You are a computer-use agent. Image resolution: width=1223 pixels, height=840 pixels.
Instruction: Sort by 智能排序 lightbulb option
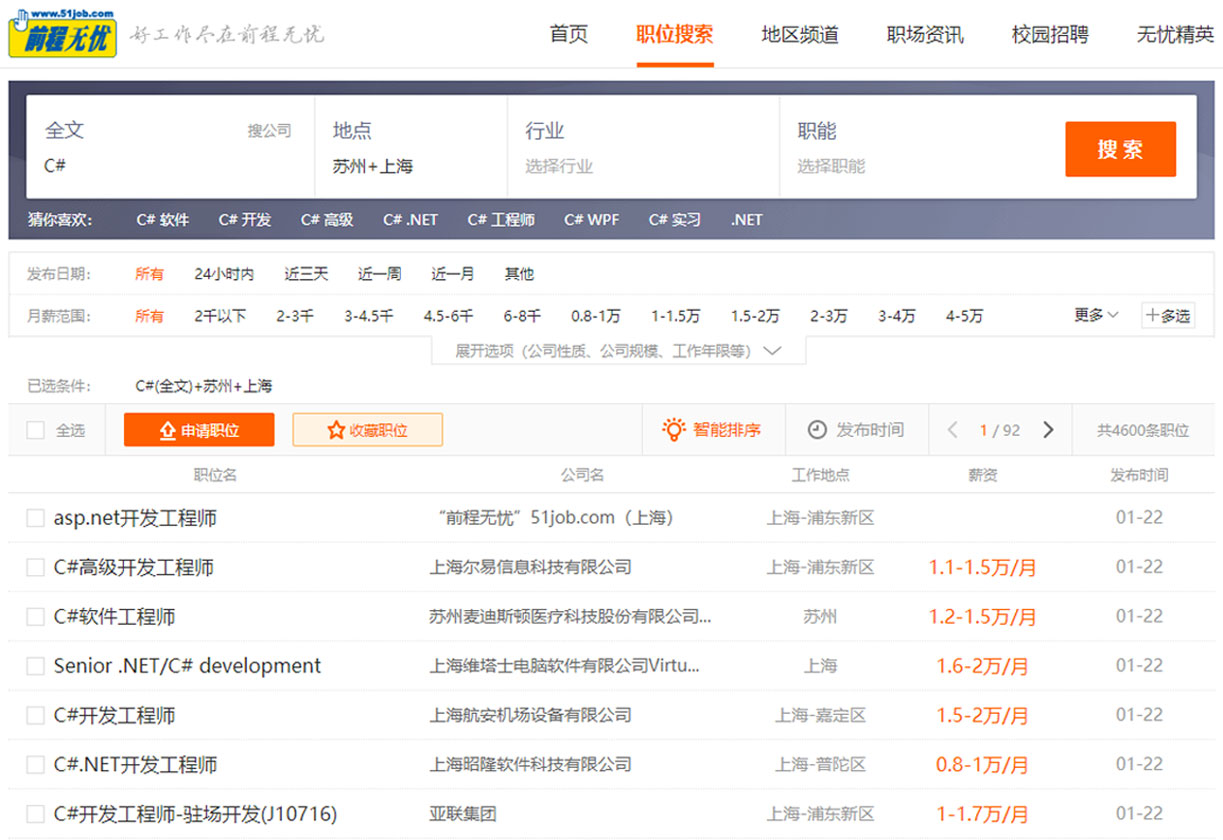(711, 430)
